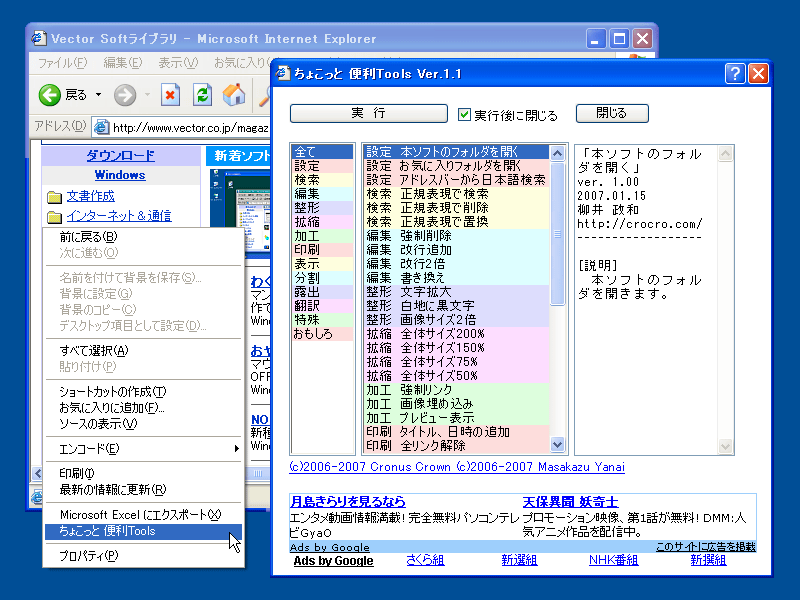Select the 翻訳 category in left list
Image resolution: width=800 pixels, height=600 pixels.
coord(322,306)
